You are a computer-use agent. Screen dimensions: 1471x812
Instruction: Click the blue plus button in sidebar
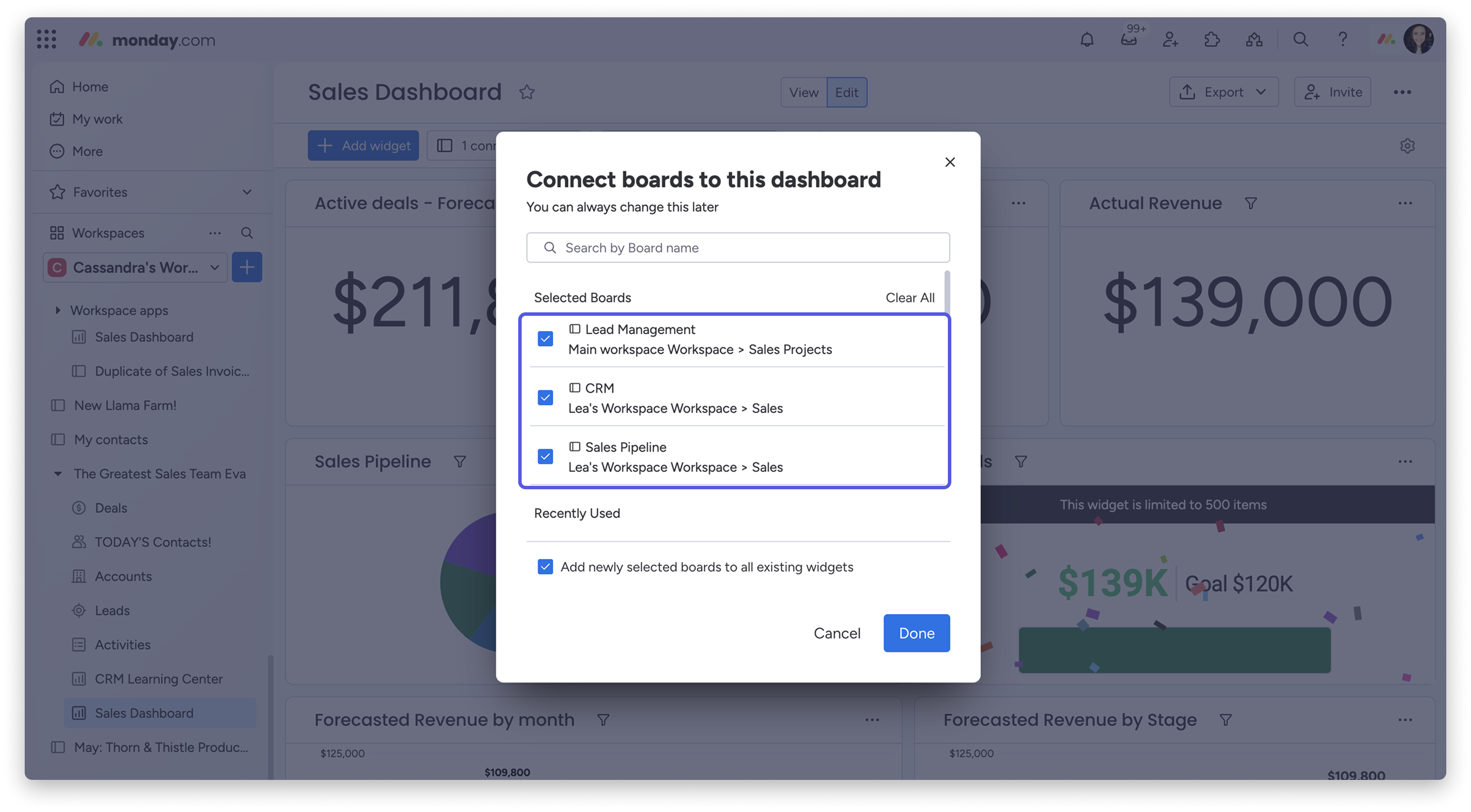click(247, 267)
